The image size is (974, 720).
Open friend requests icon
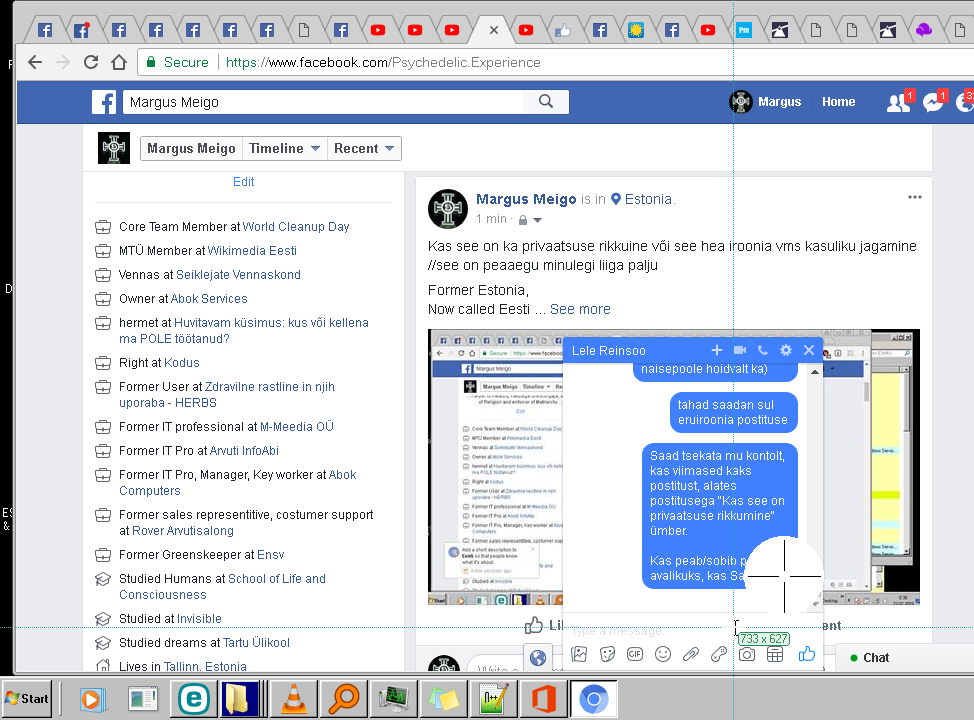pyautogui.click(x=898, y=103)
